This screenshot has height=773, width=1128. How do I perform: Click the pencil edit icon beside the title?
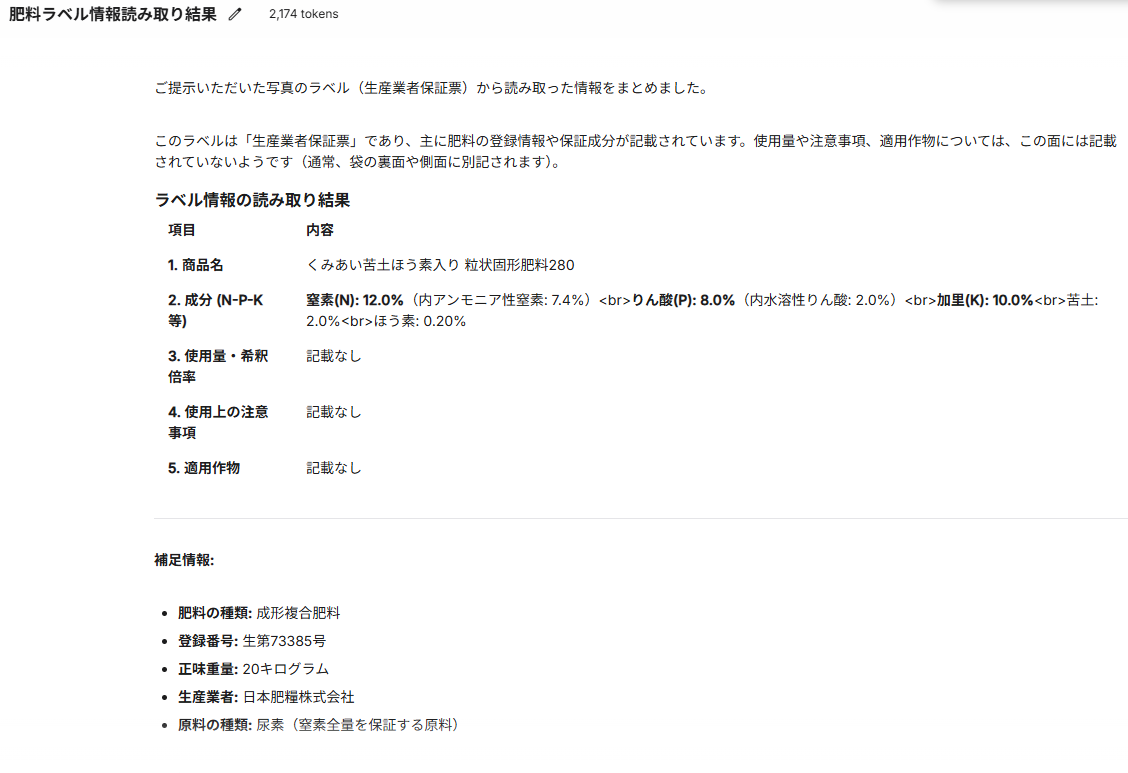(x=234, y=14)
